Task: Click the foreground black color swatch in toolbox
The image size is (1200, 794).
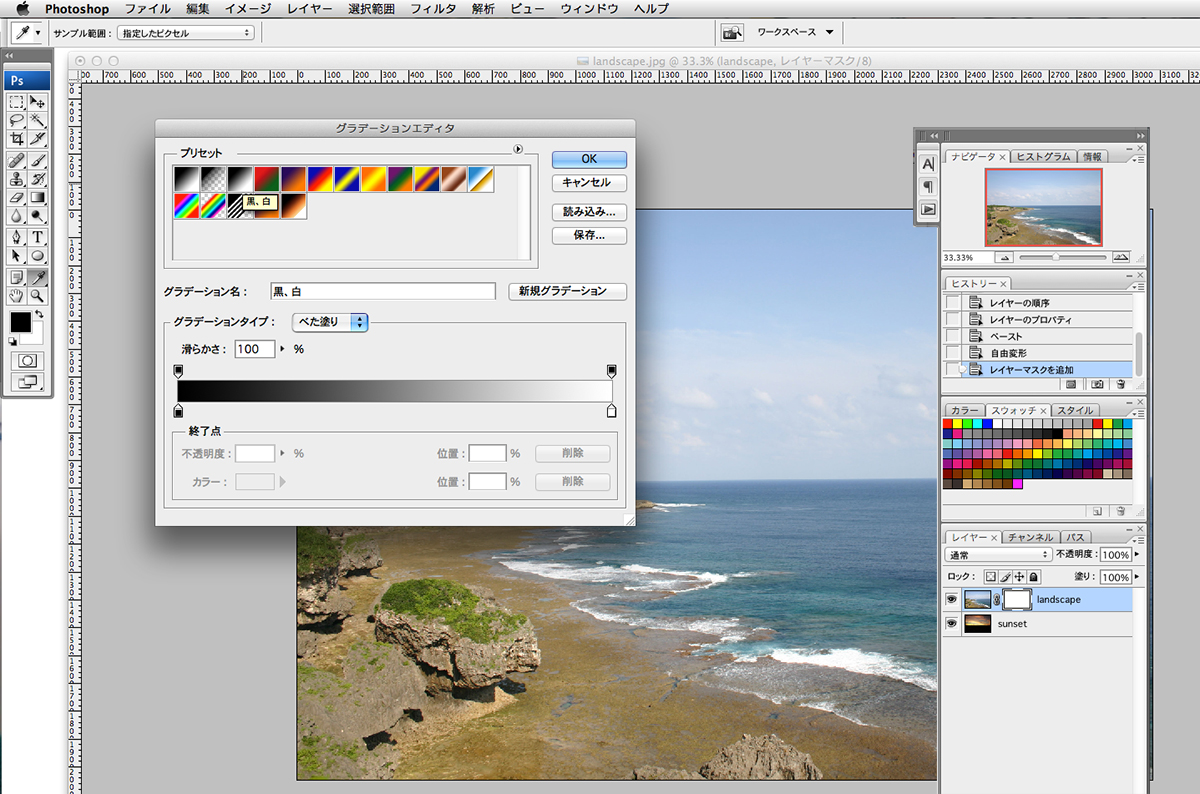Action: 20,322
